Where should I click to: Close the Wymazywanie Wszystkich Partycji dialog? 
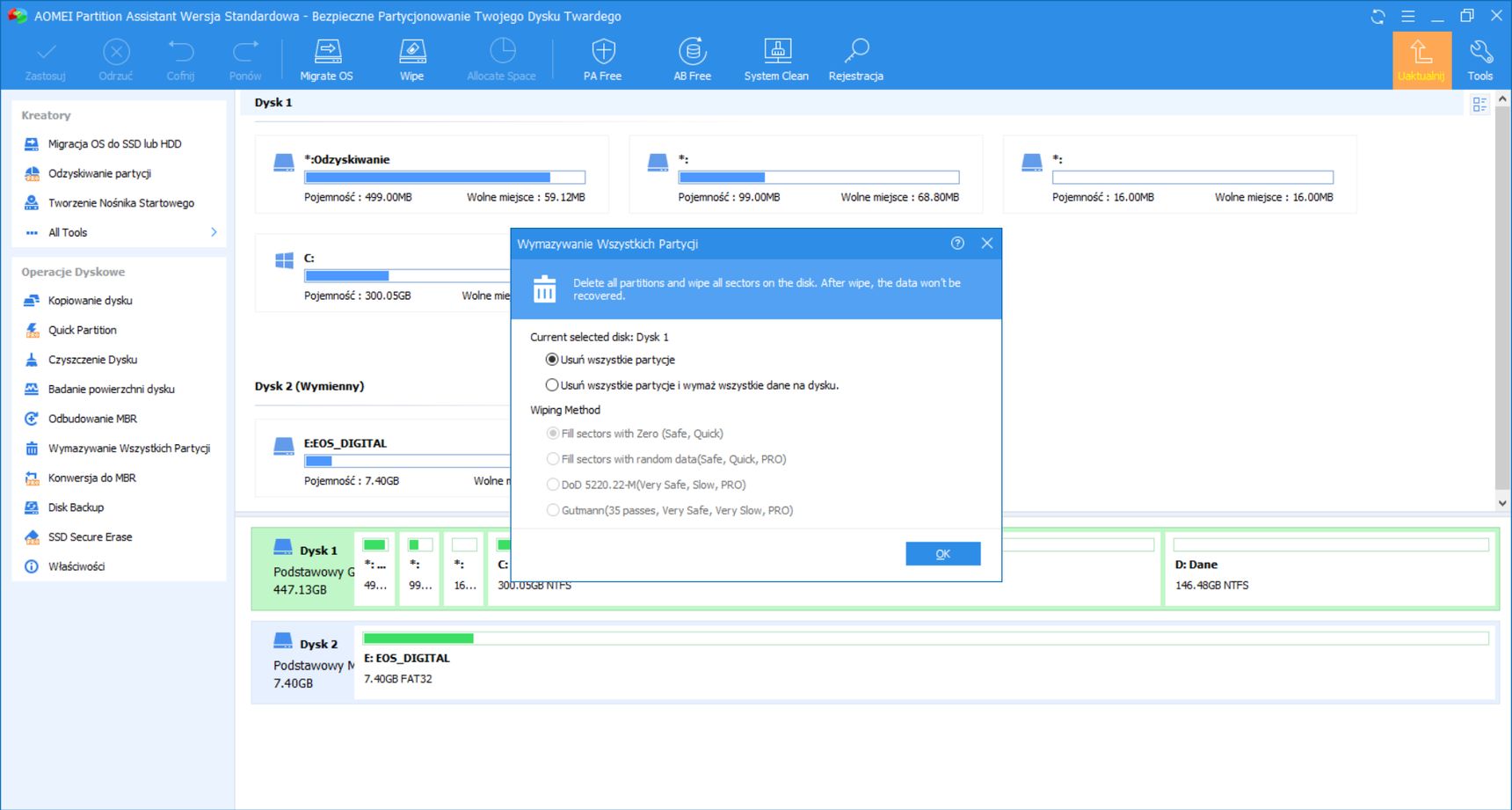[987, 244]
